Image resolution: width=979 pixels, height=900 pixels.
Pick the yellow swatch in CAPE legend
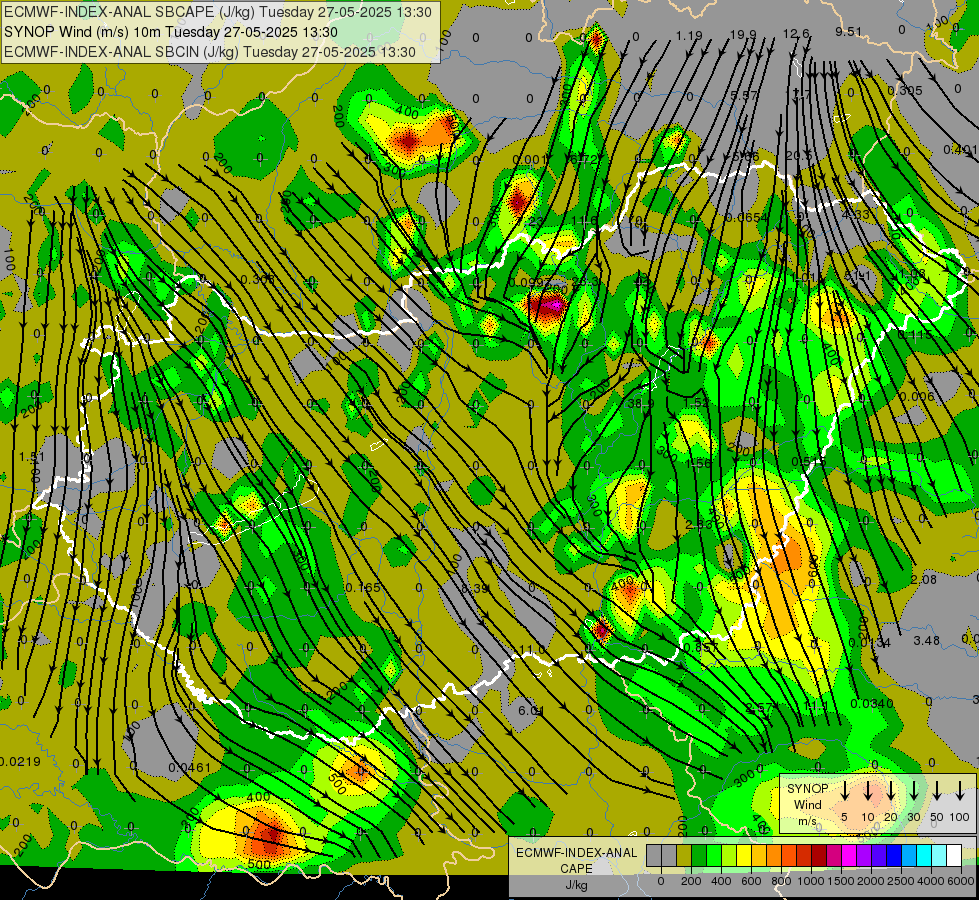pyautogui.click(x=744, y=855)
